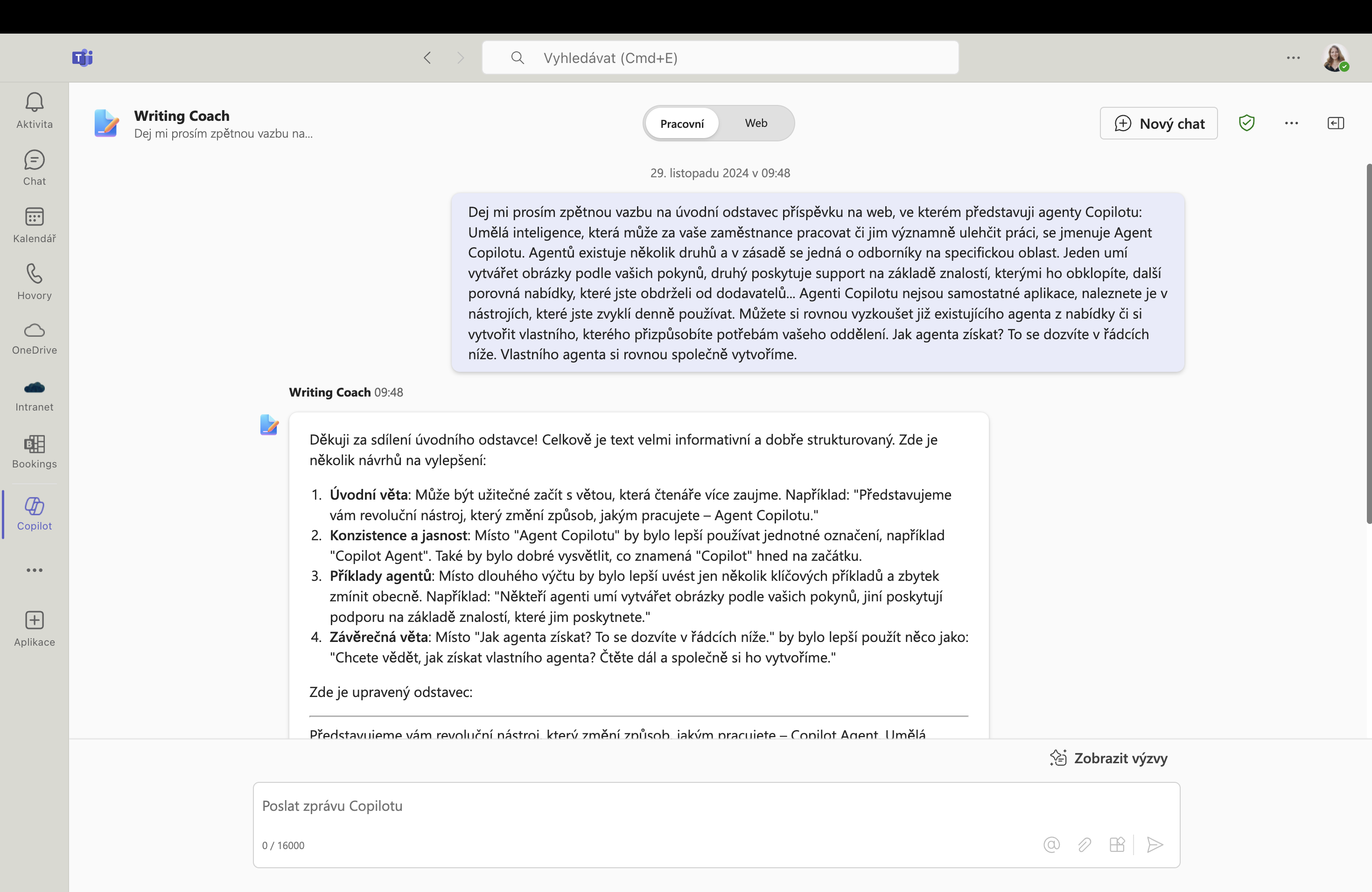Viewport: 1372px width, 892px height.
Task: Toggle the side panel icon
Action: [1336, 123]
